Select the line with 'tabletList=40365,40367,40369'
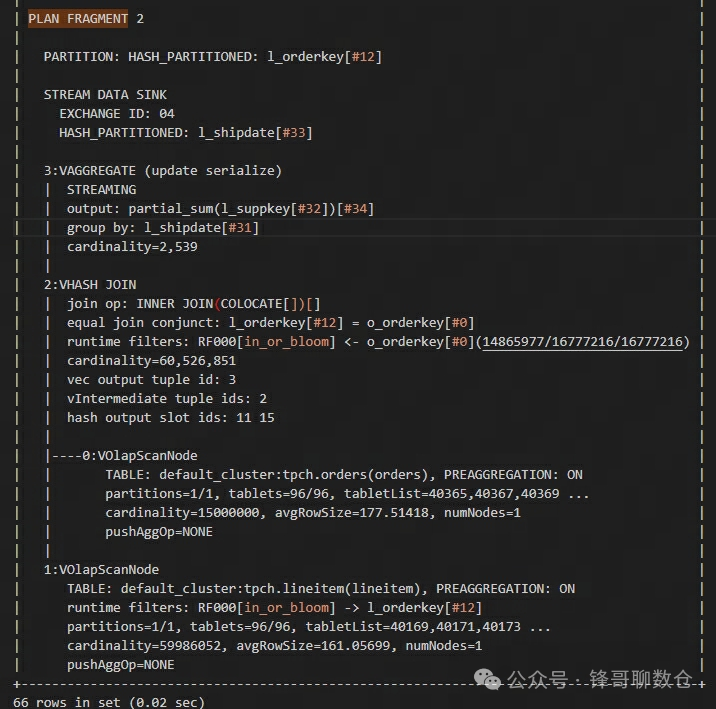Image resolution: width=716 pixels, height=709 pixels. point(347,494)
